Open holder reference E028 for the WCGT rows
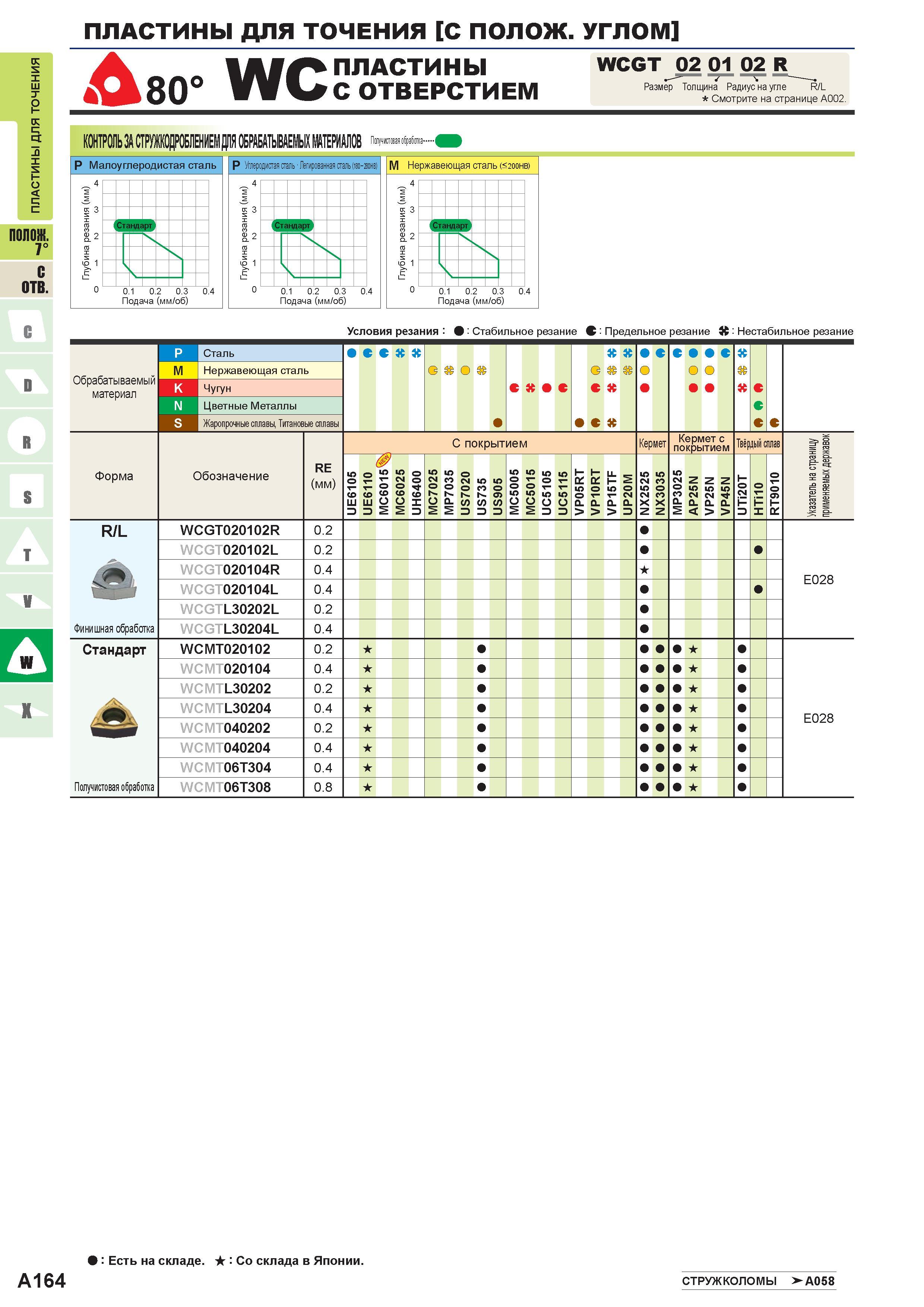The image size is (924, 1307). pos(818,579)
